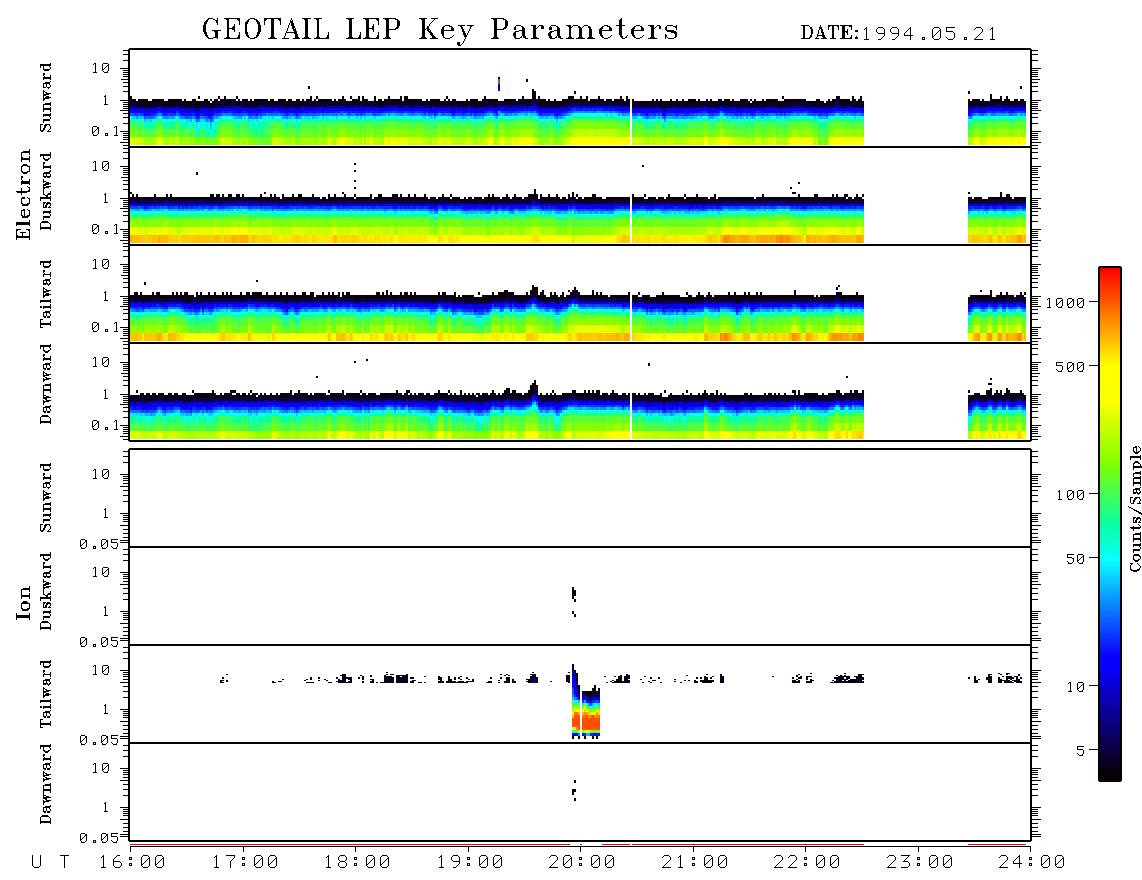
Task: Click the Ion "Duskward" panel label
Action: [46, 591]
